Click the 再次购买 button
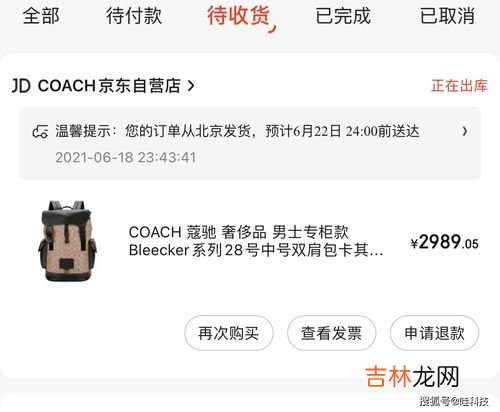The width and height of the screenshot is (500, 412). coord(229,333)
